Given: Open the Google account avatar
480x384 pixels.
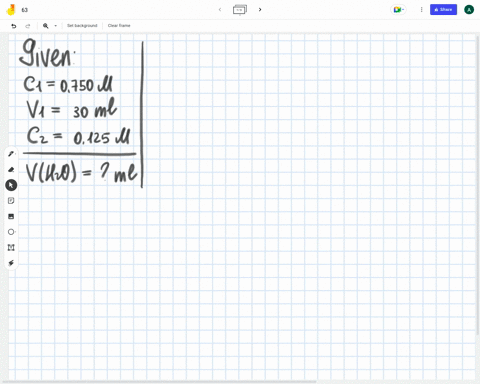Looking at the screenshot, I should coord(469,10).
